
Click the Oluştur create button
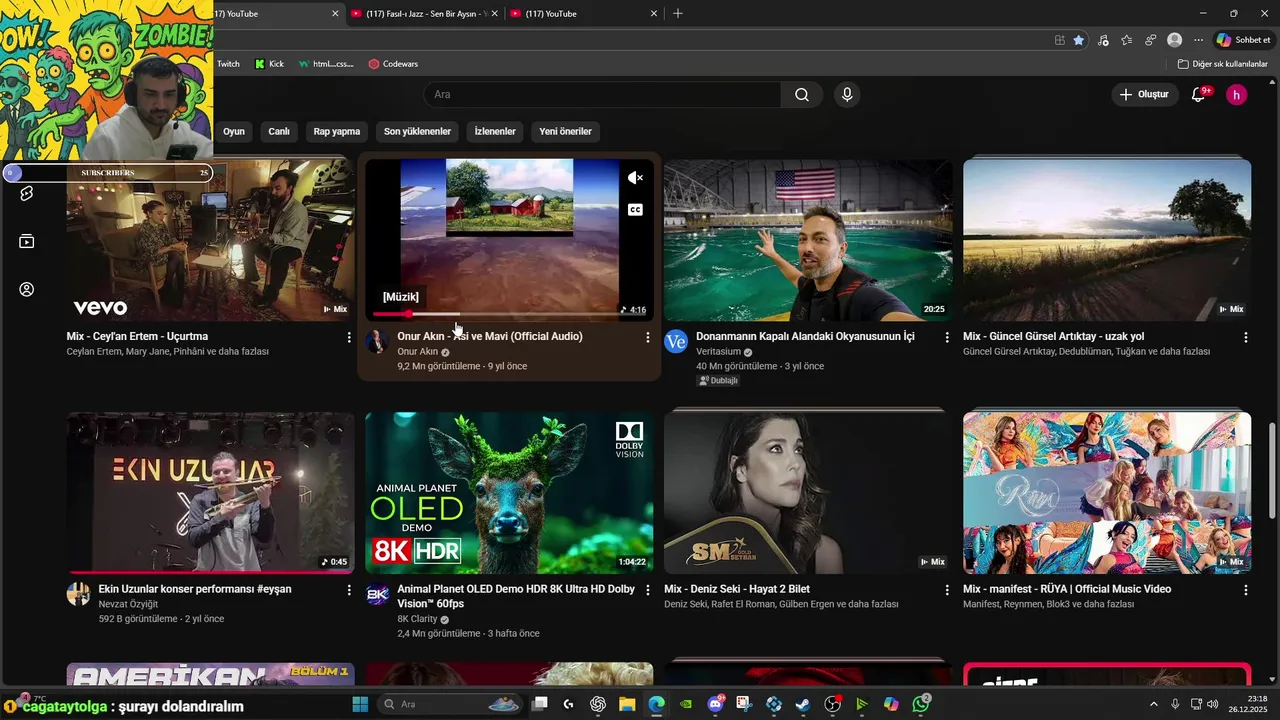[1144, 95]
